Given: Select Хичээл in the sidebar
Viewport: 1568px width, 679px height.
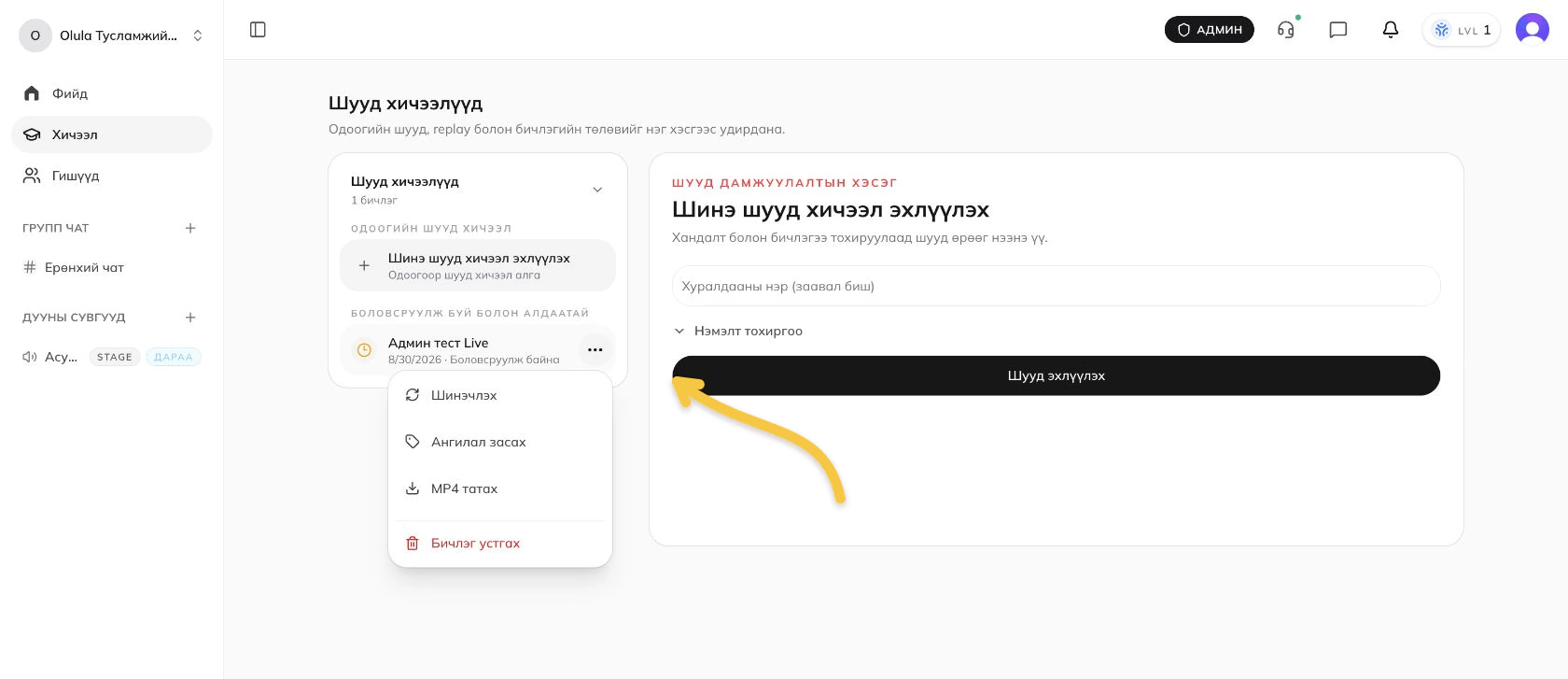Looking at the screenshot, I should pos(112,134).
